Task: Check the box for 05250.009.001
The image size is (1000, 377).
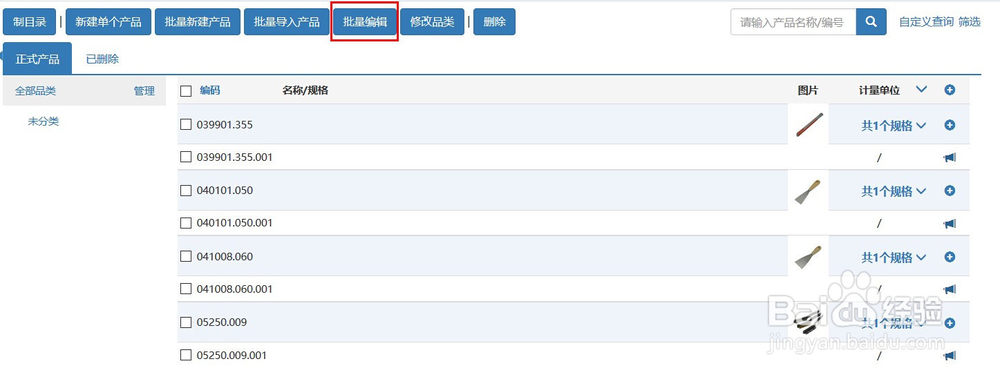Action: click(x=186, y=355)
